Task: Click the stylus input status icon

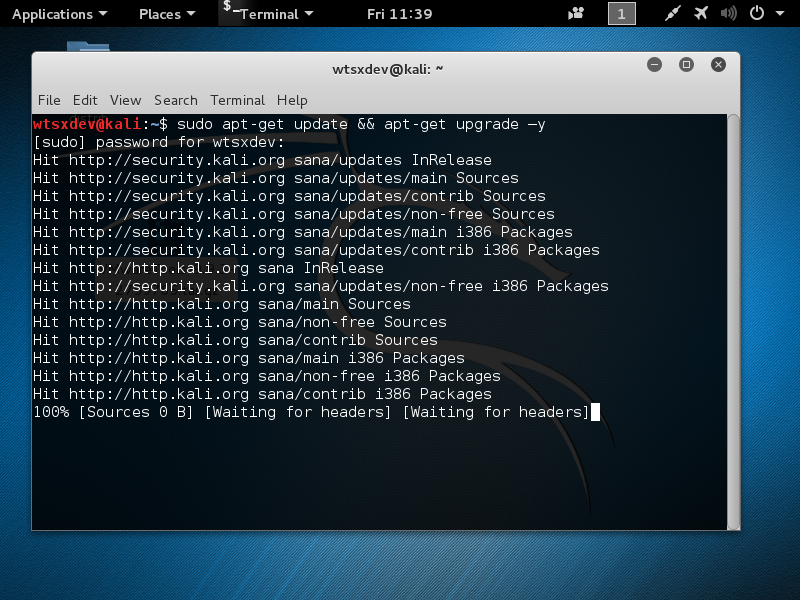Action: click(x=673, y=13)
